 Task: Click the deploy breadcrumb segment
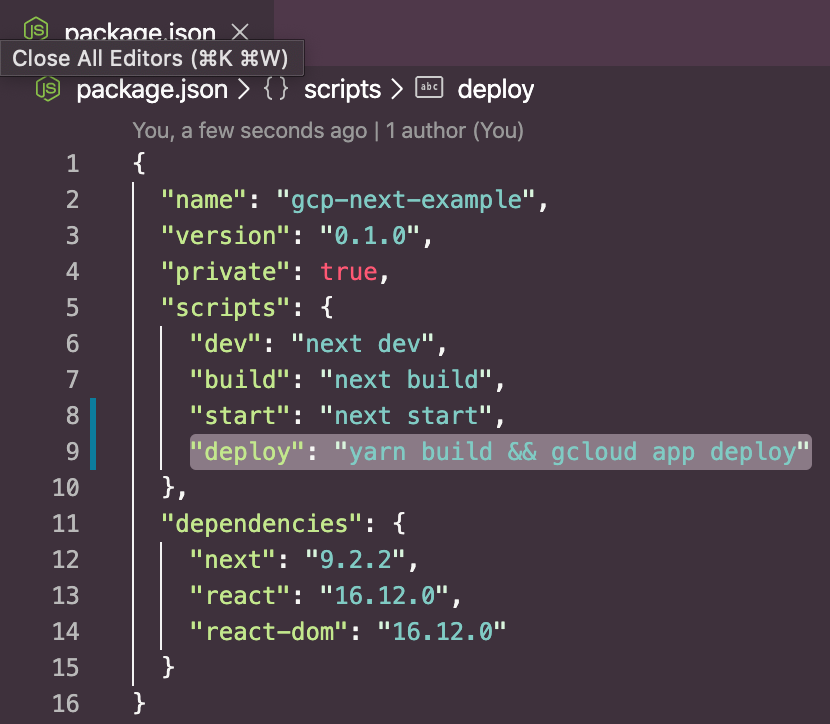[495, 89]
